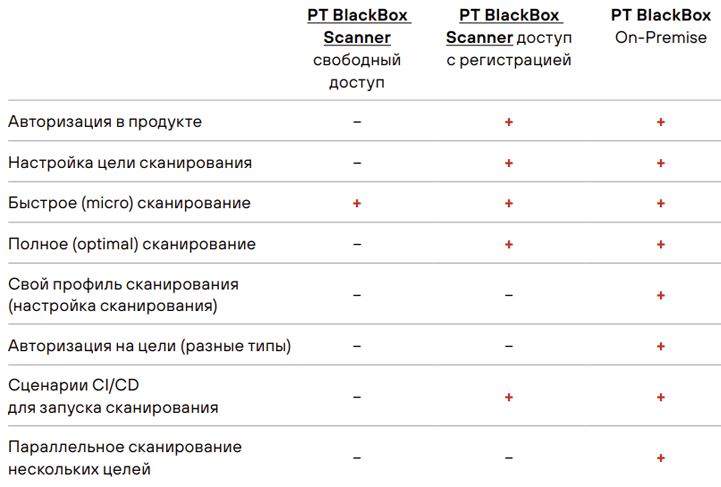721x487 pixels.
Task: Click minus for custom scan profile, registered access
Action: point(509,295)
